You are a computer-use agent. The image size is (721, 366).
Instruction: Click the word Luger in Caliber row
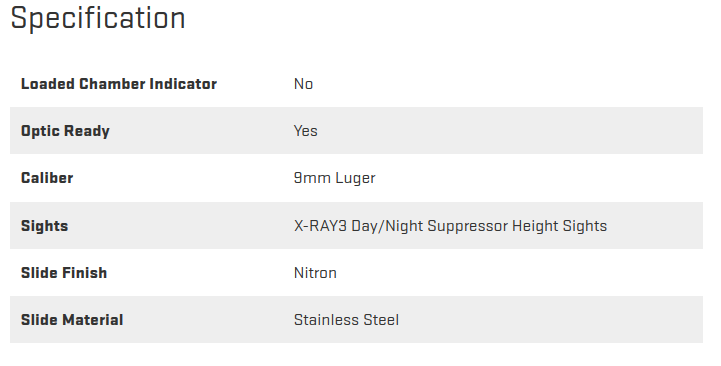click(x=355, y=178)
